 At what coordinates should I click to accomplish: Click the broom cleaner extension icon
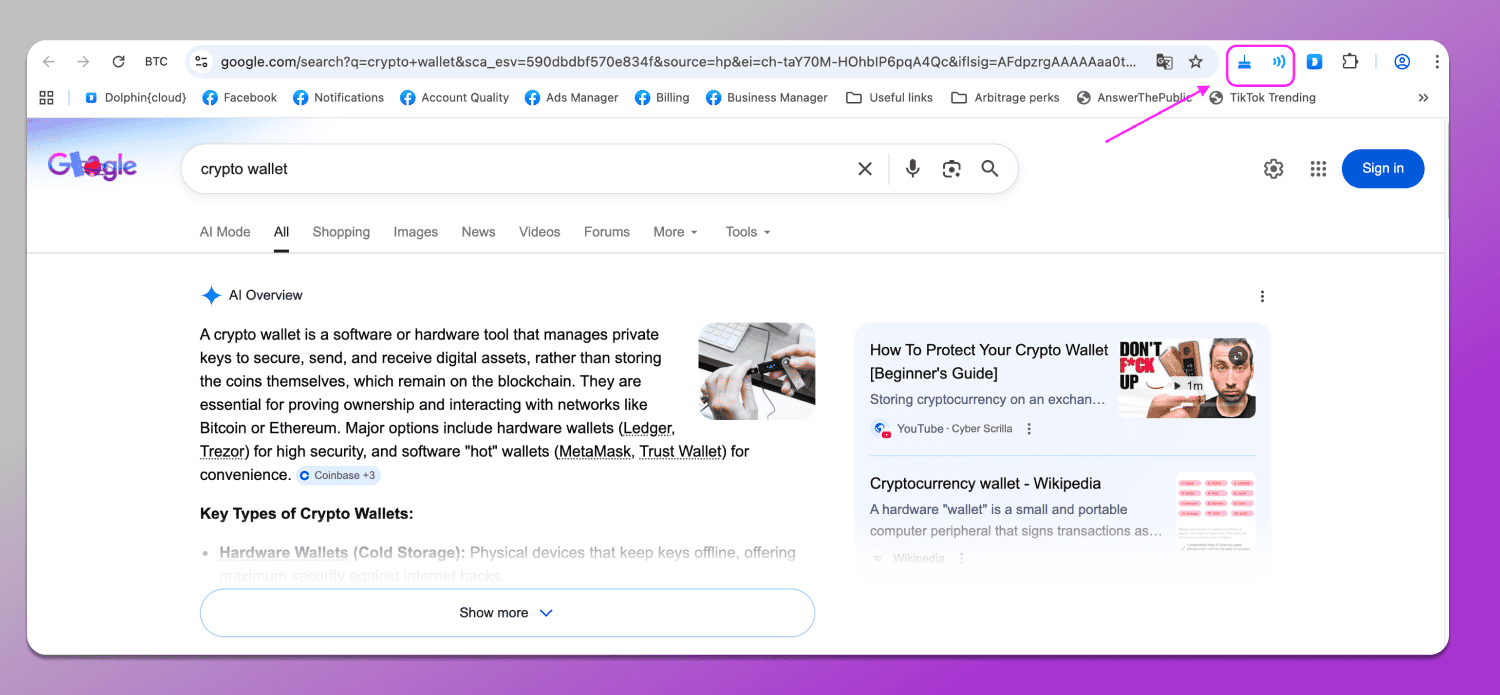click(x=1244, y=62)
